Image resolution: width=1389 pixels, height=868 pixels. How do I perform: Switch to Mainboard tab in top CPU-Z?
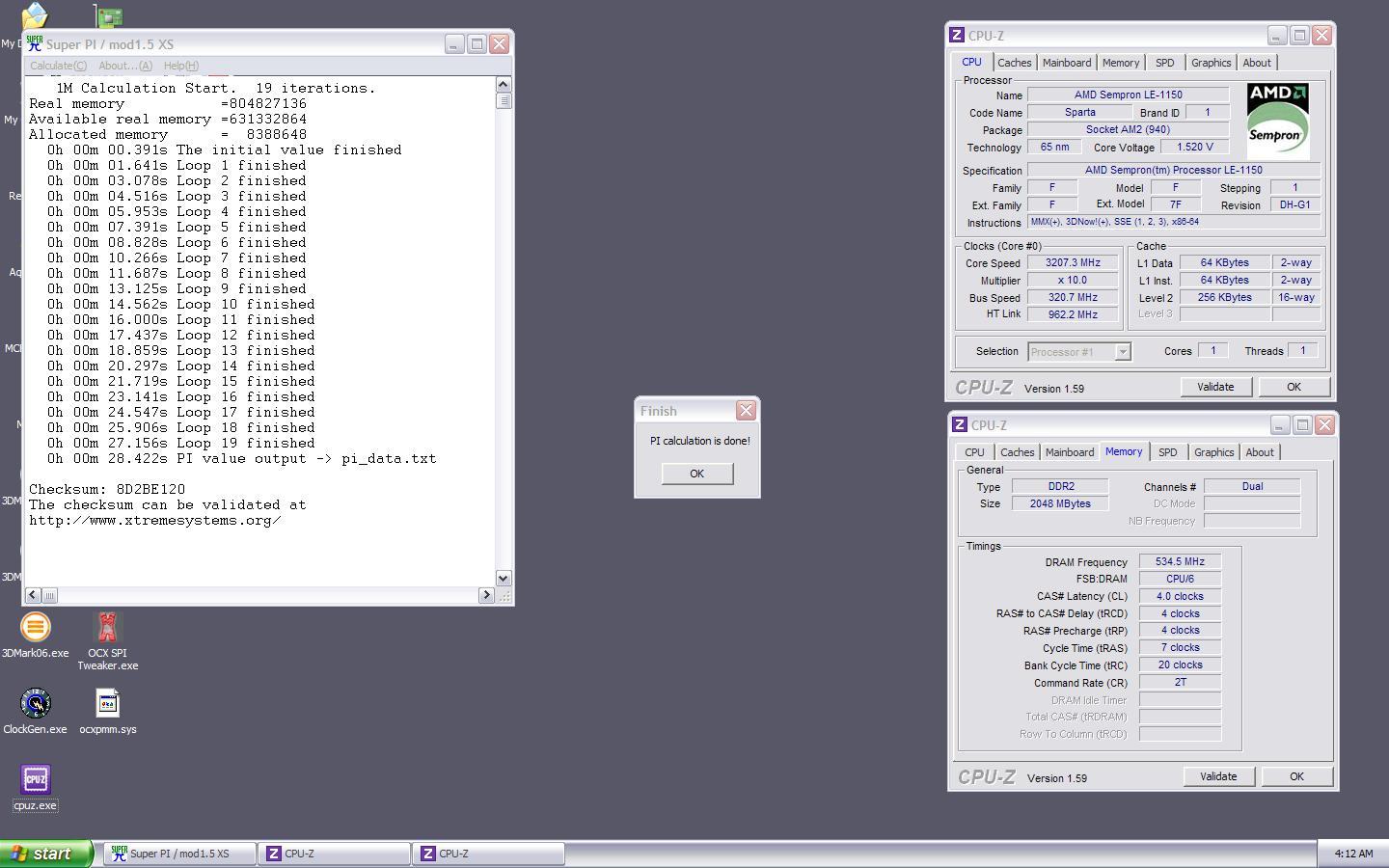[x=1067, y=63]
